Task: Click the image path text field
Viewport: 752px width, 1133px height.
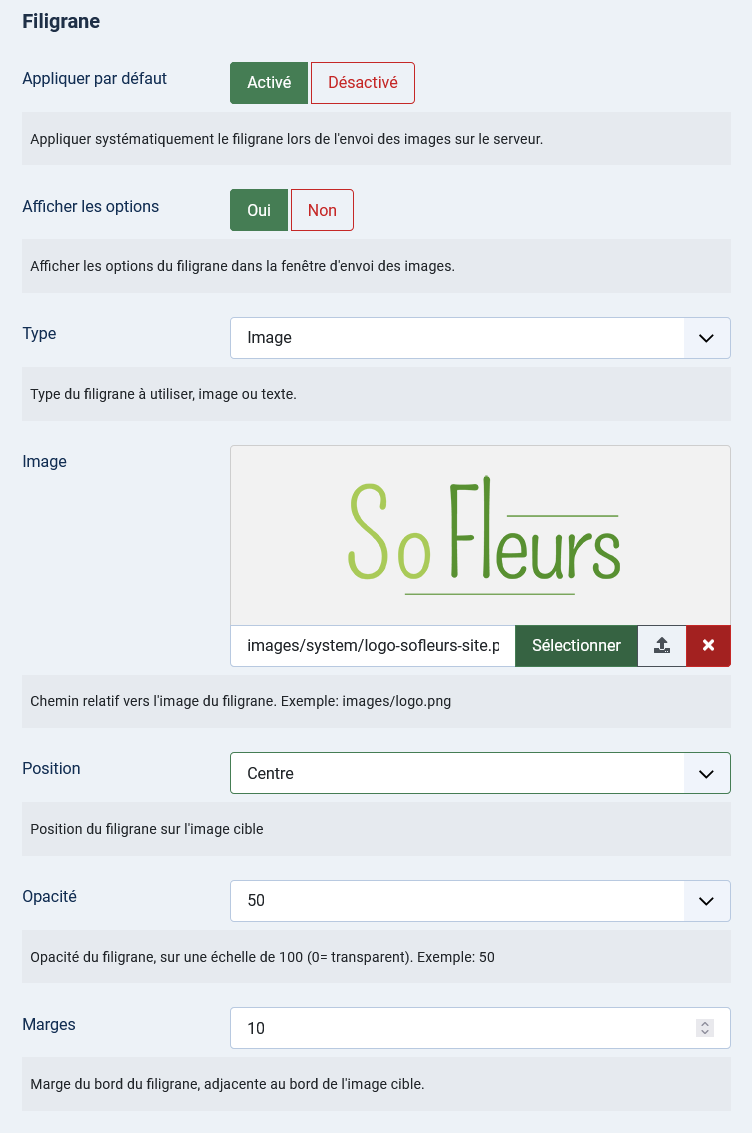Action: 373,646
